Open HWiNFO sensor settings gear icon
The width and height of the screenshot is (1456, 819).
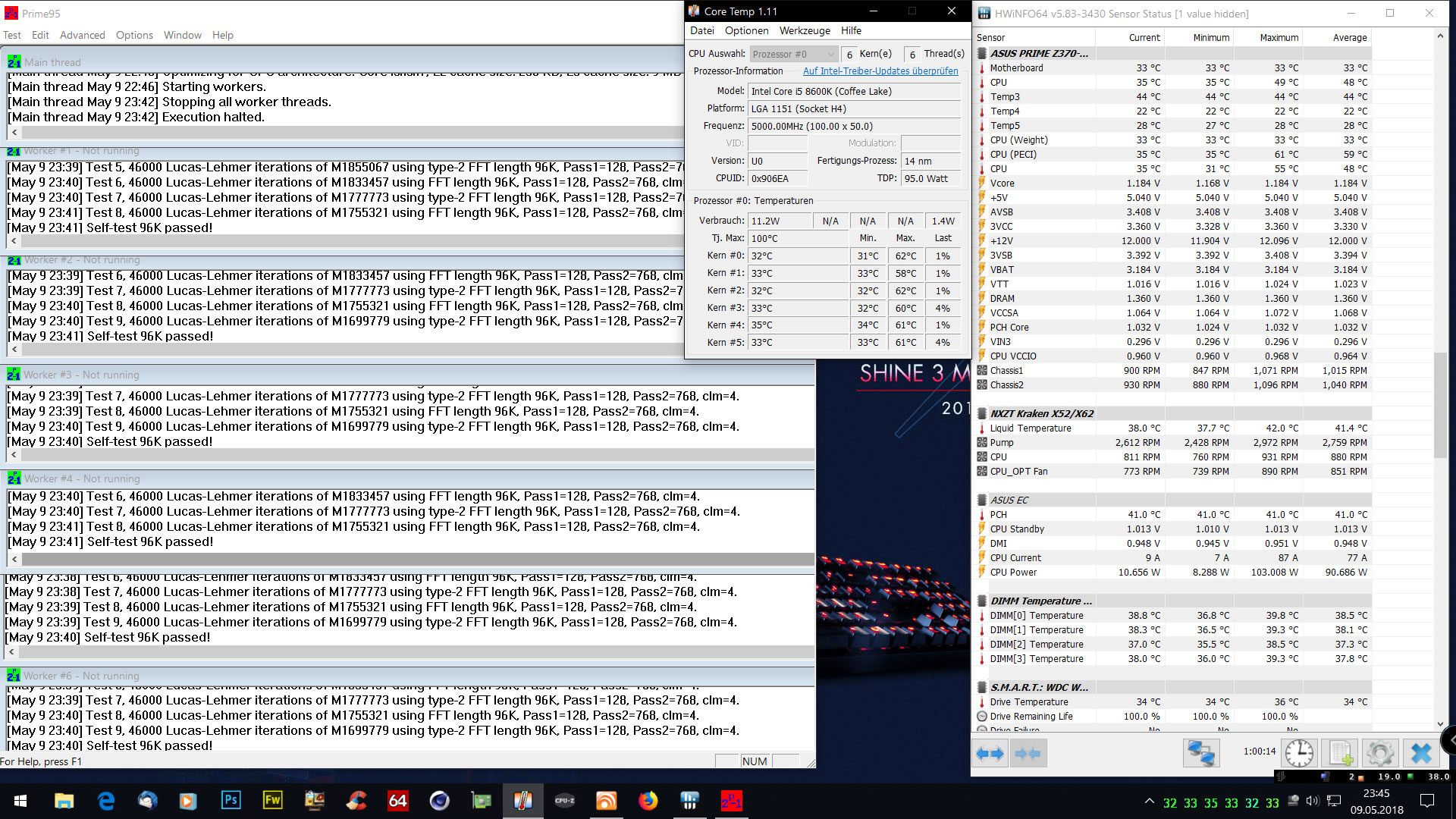(1379, 754)
